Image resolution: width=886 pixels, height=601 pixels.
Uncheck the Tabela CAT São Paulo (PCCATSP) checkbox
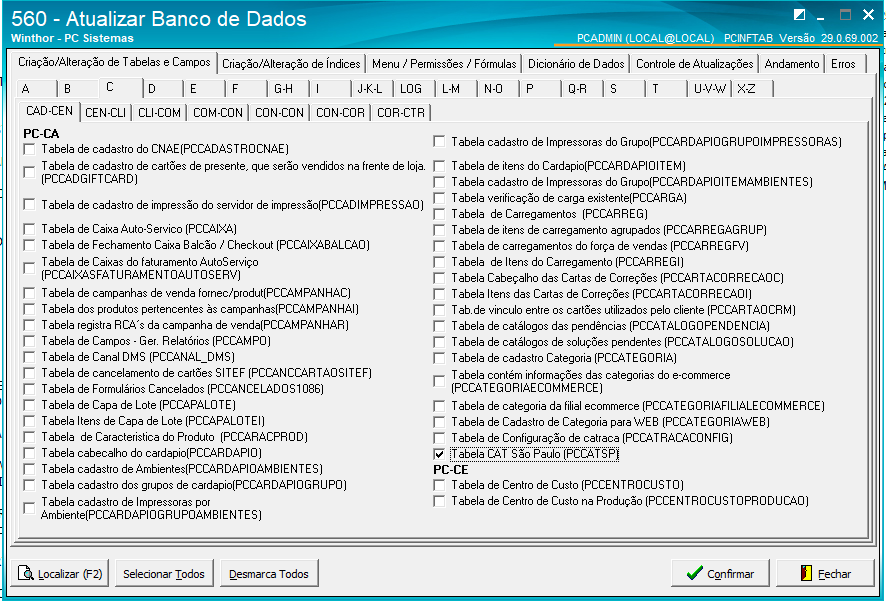439,454
